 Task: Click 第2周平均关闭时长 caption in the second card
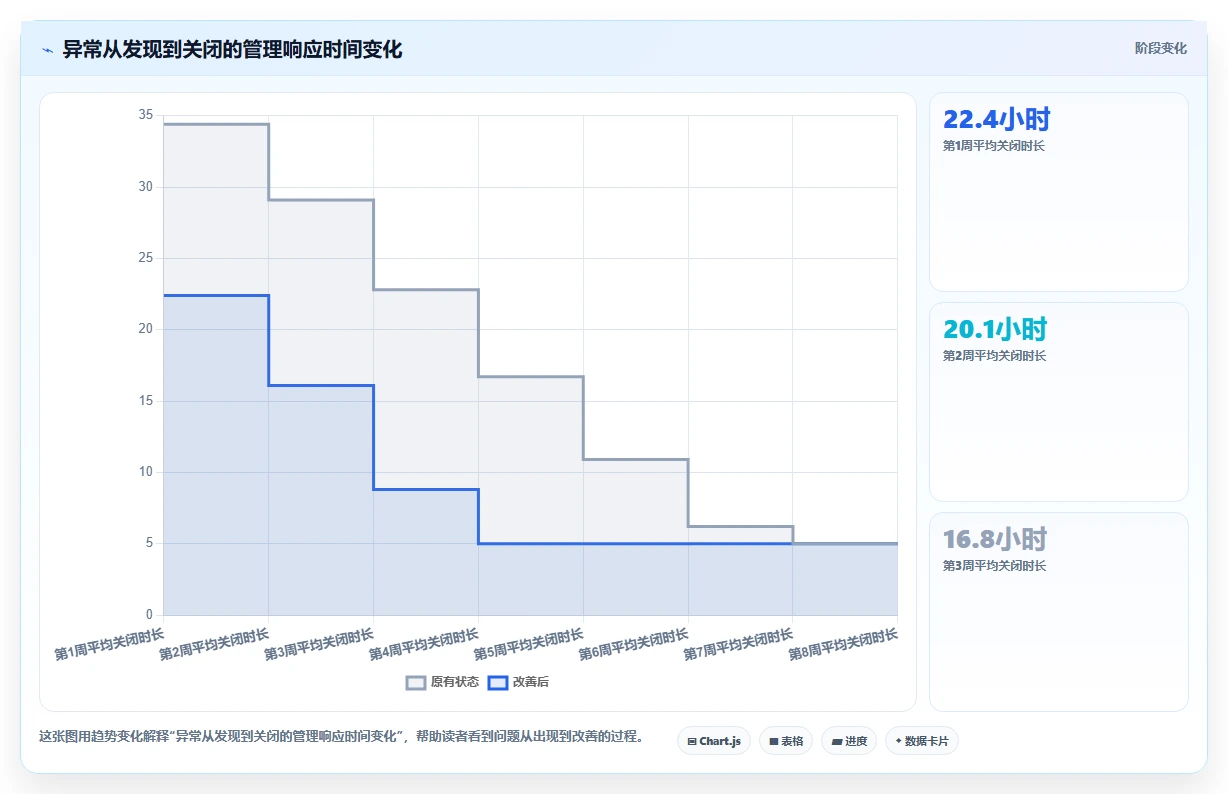[994, 356]
